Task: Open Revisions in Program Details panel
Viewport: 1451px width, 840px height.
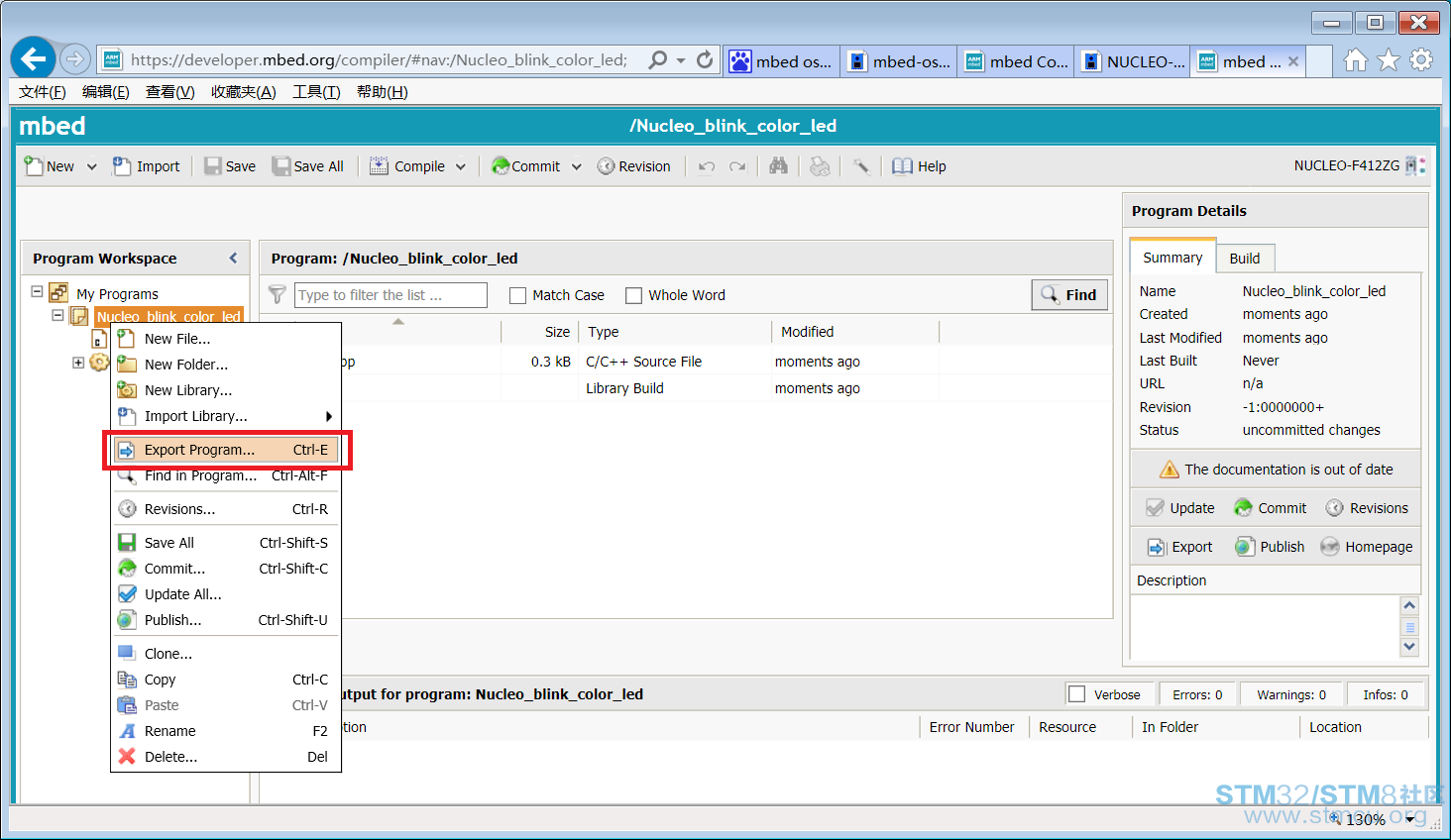Action: 1367,508
